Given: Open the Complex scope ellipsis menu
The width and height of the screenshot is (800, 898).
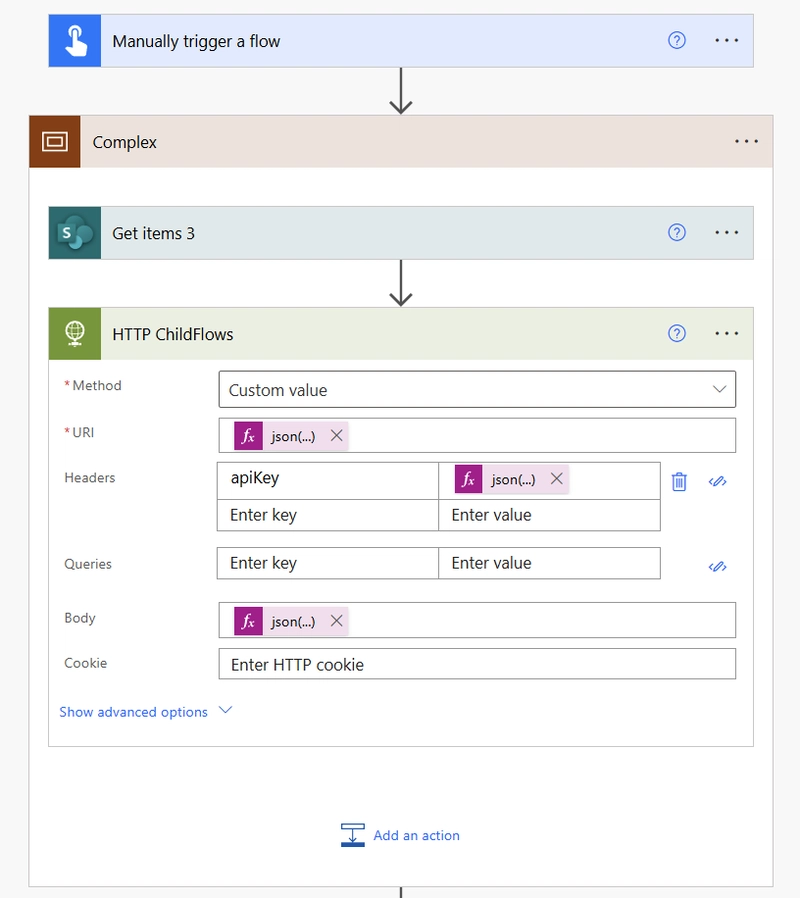Looking at the screenshot, I should (x=746, y=141).
